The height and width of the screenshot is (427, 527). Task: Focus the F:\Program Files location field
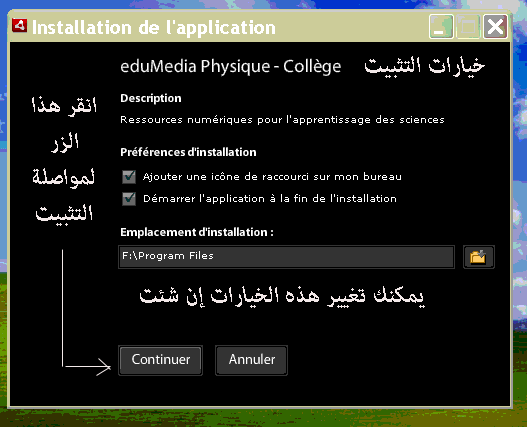tap(286, 257)
